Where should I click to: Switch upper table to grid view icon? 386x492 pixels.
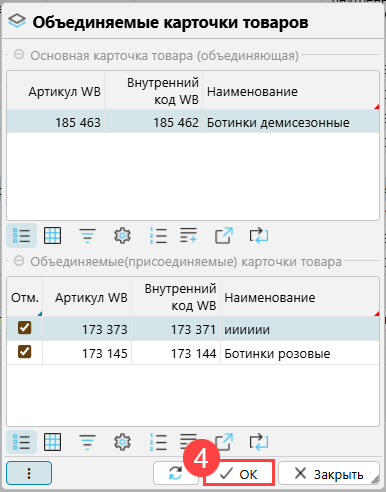click(53, 236)
